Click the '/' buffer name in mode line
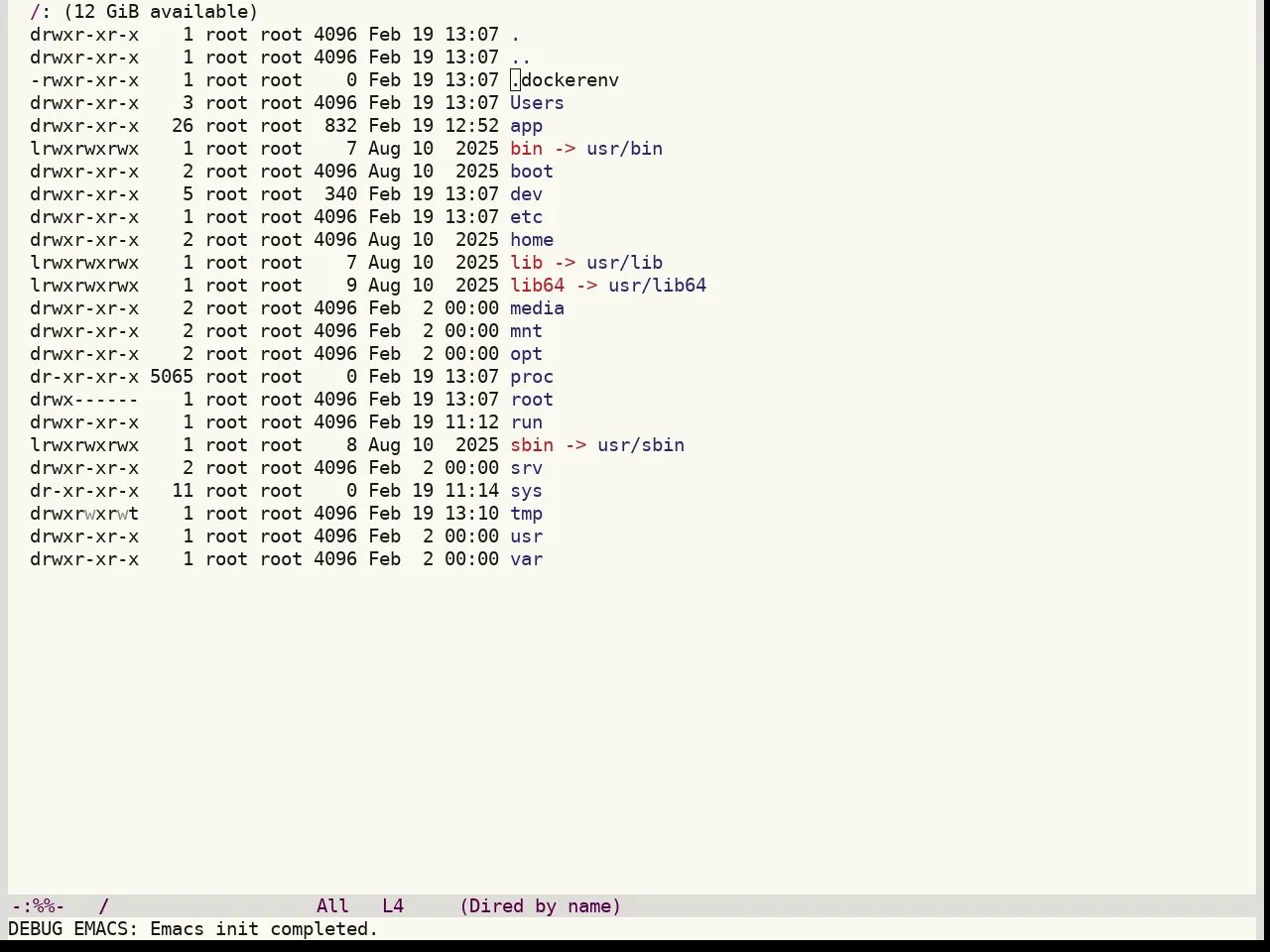Viewport: 1270px width, 952px height. pos(103,906)
